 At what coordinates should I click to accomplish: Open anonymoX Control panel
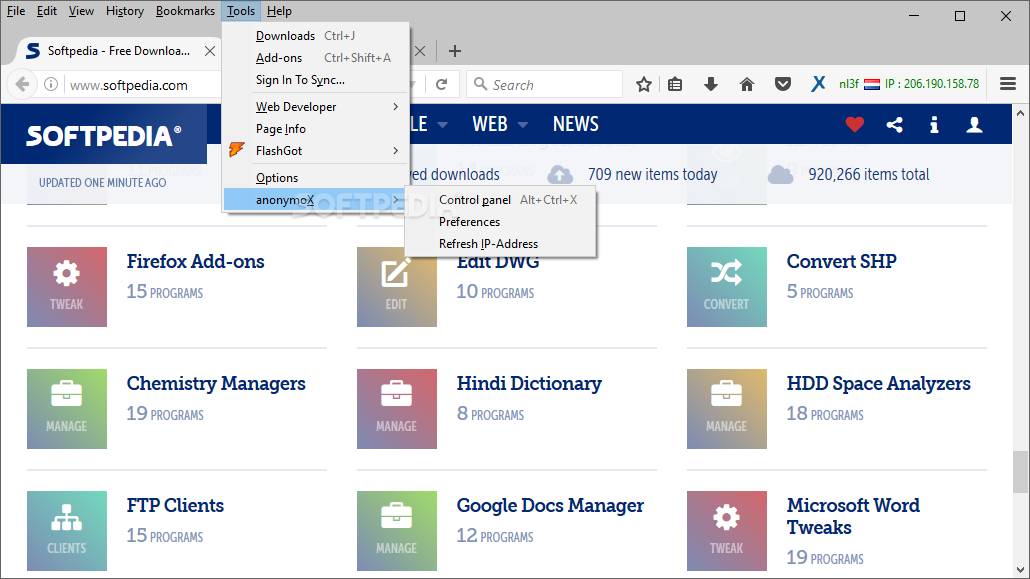point(501,200)
